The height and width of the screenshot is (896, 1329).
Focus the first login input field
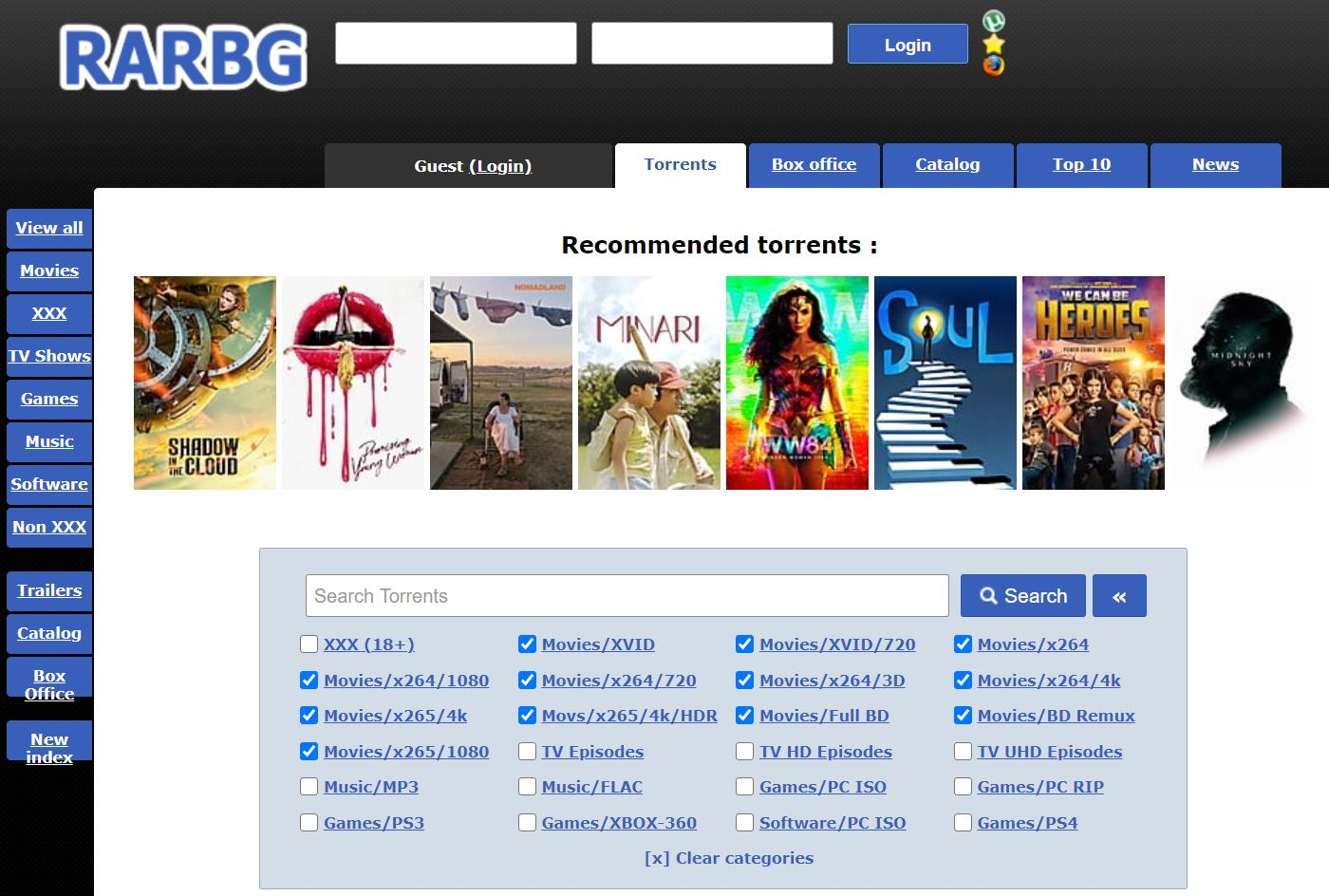point(456,44)
